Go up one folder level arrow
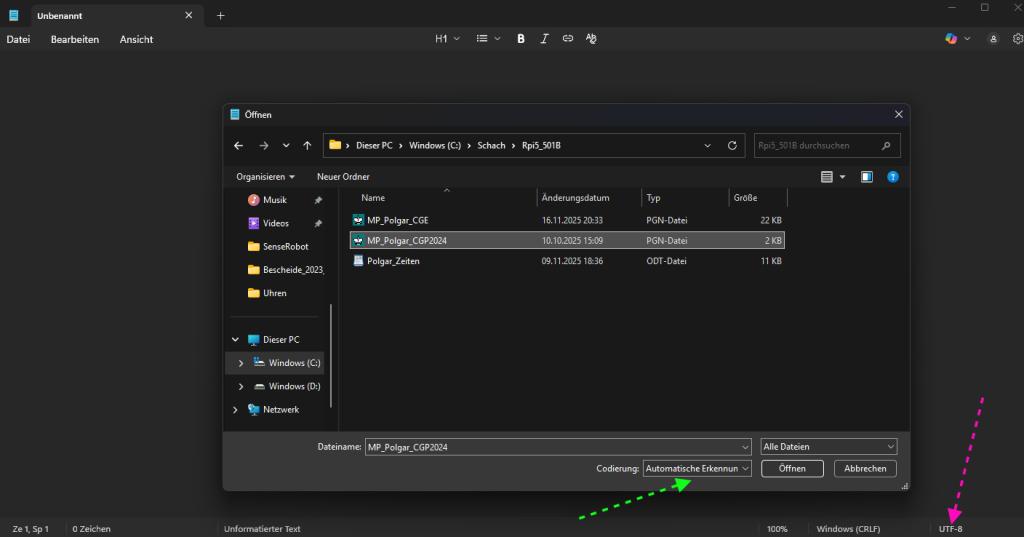The height and width of the screenshot is (537, 1024). pos(307,145)
